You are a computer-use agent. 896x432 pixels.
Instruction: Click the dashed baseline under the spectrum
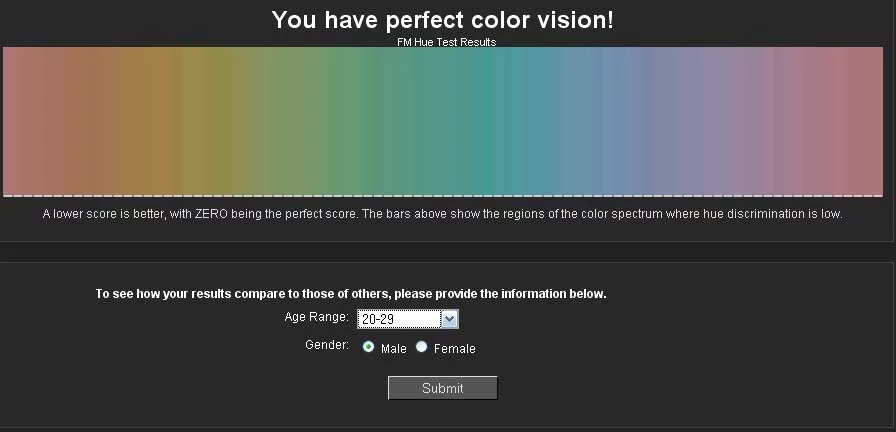(443, 196)
